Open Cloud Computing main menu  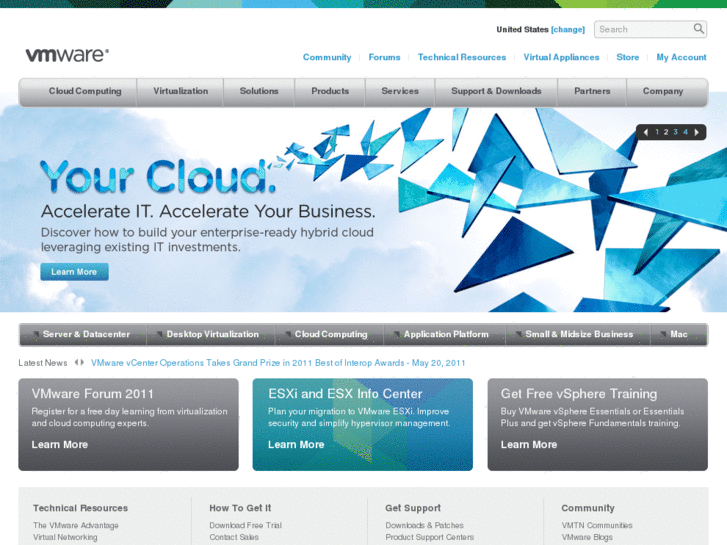[85, 91]
